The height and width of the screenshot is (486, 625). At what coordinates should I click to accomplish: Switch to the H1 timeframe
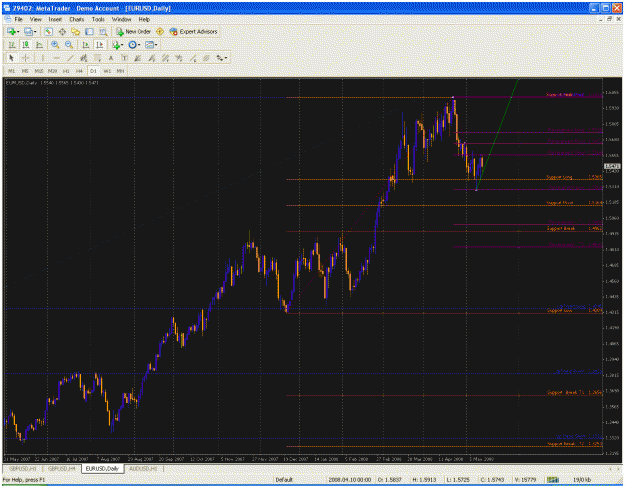click(x=66, y=71)
